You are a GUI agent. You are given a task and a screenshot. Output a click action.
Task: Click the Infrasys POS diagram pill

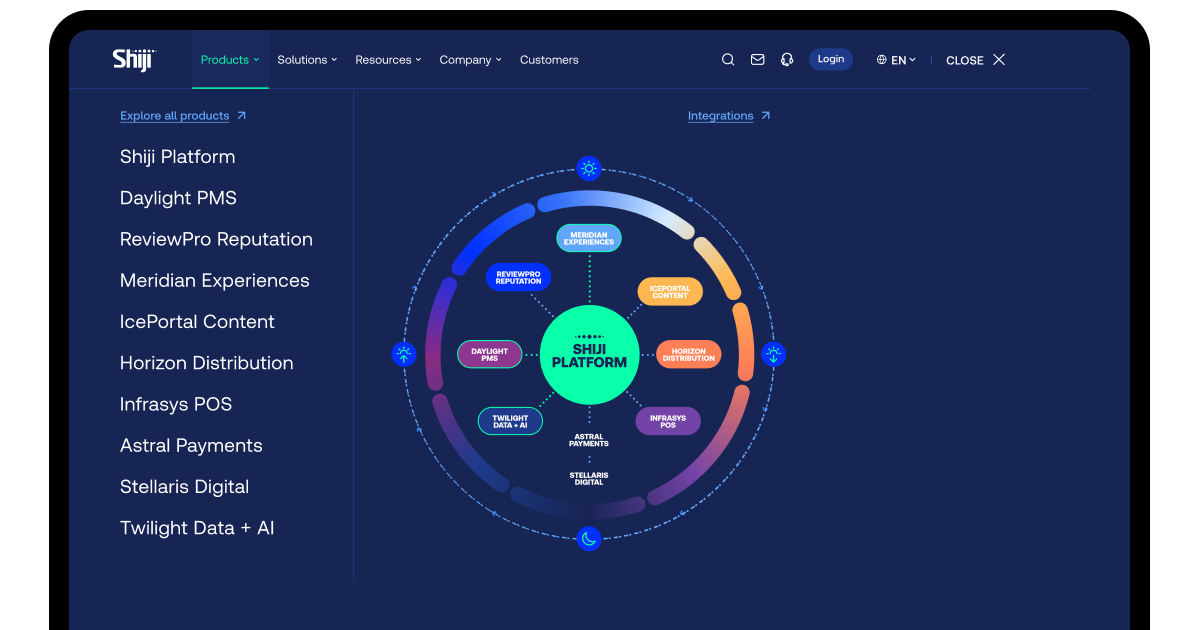(x=668, y=421)
